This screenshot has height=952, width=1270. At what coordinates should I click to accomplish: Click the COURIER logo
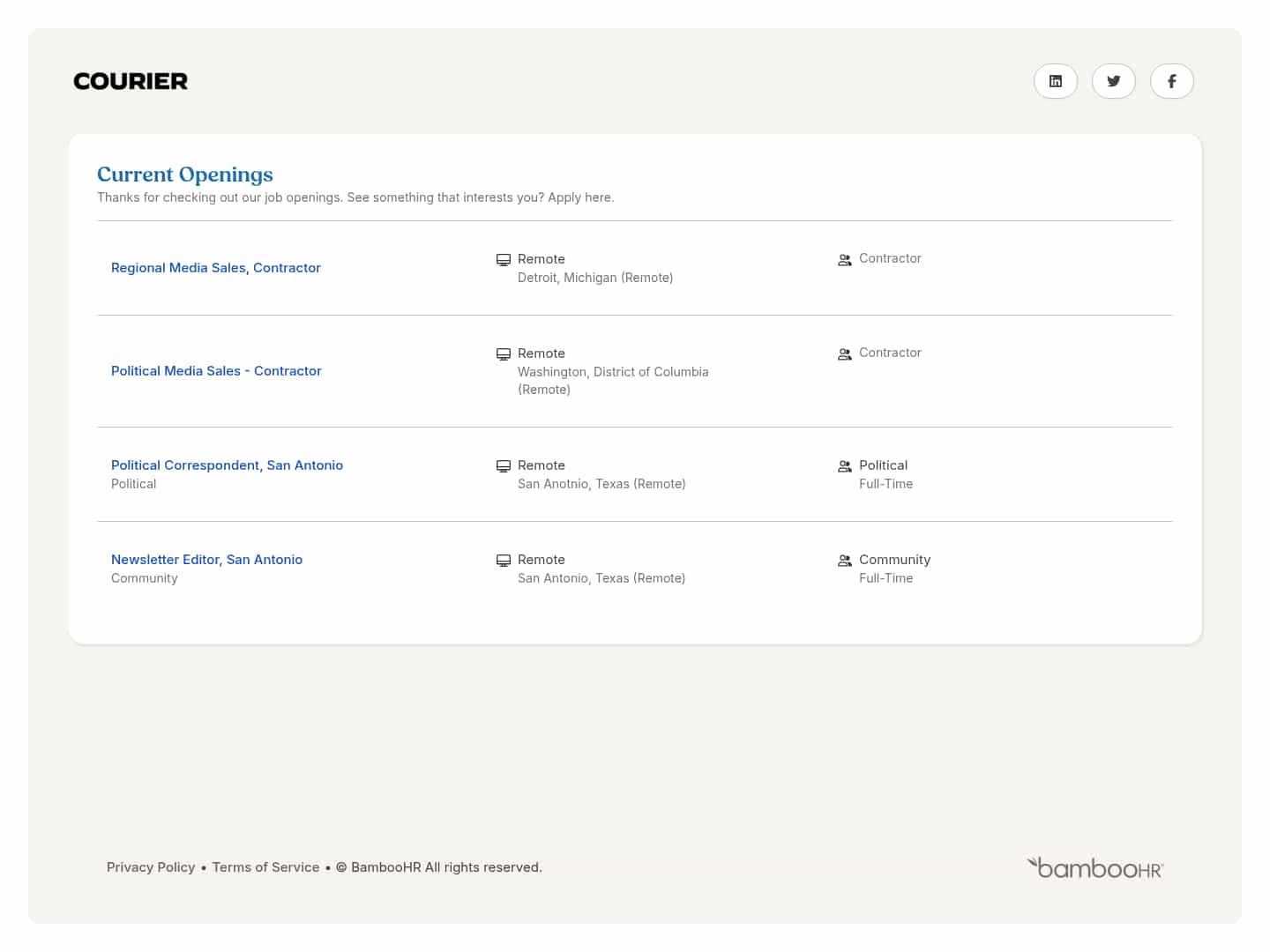(x=131, y=80)
